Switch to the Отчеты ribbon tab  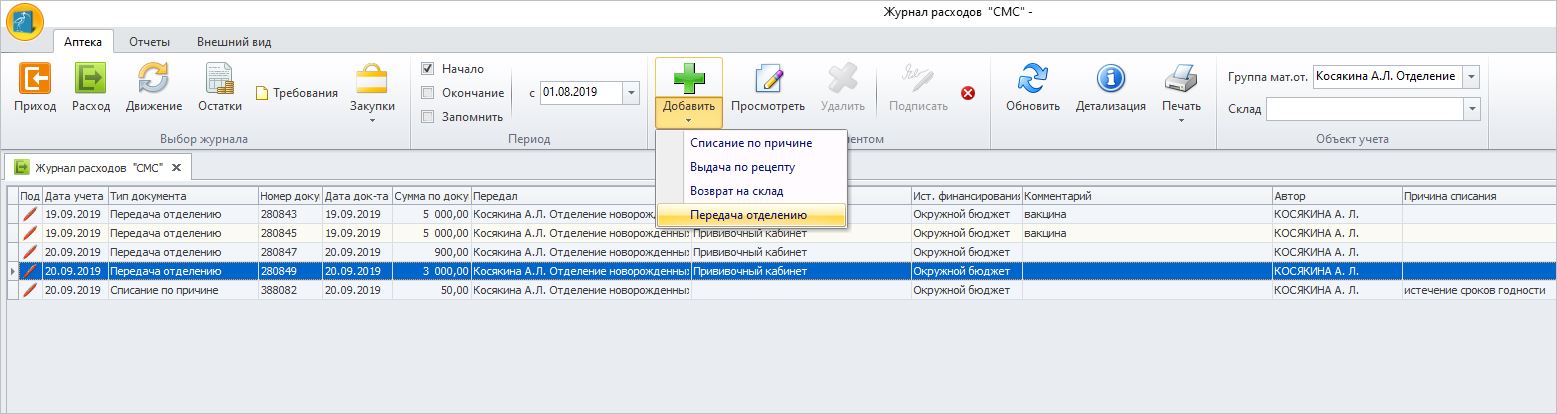click(149, 42)
